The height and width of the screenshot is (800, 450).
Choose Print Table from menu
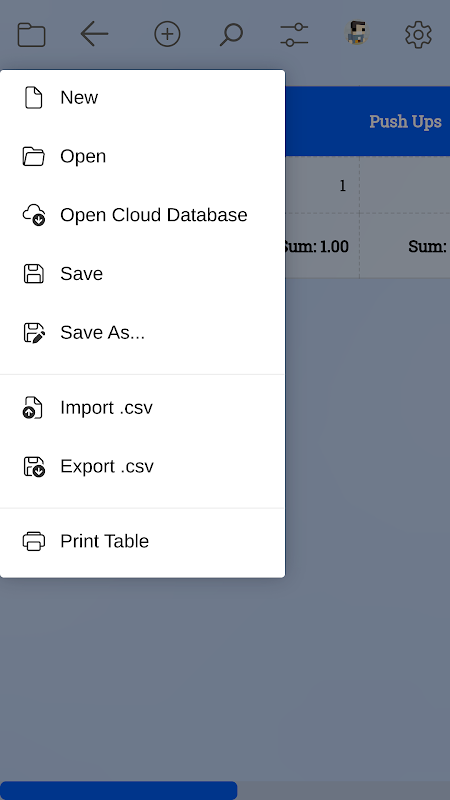142,541
